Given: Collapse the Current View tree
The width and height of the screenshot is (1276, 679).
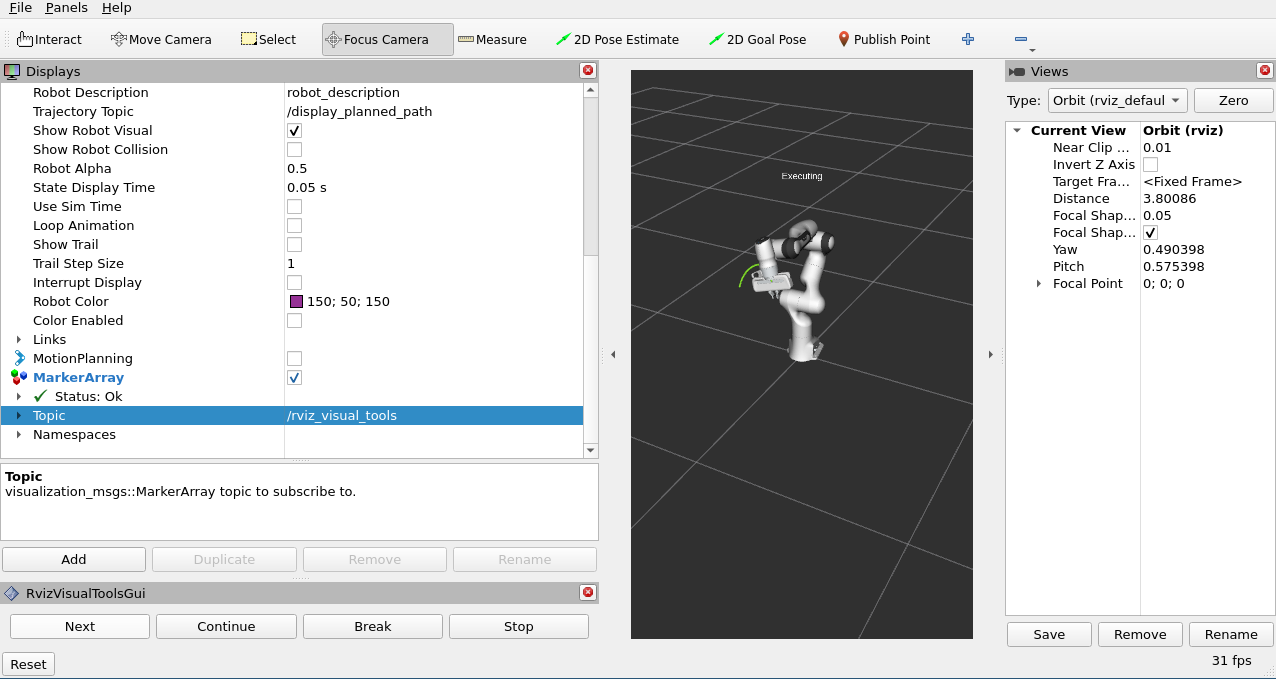Looking at the screenshot, I should click(x=1017, y=131).
